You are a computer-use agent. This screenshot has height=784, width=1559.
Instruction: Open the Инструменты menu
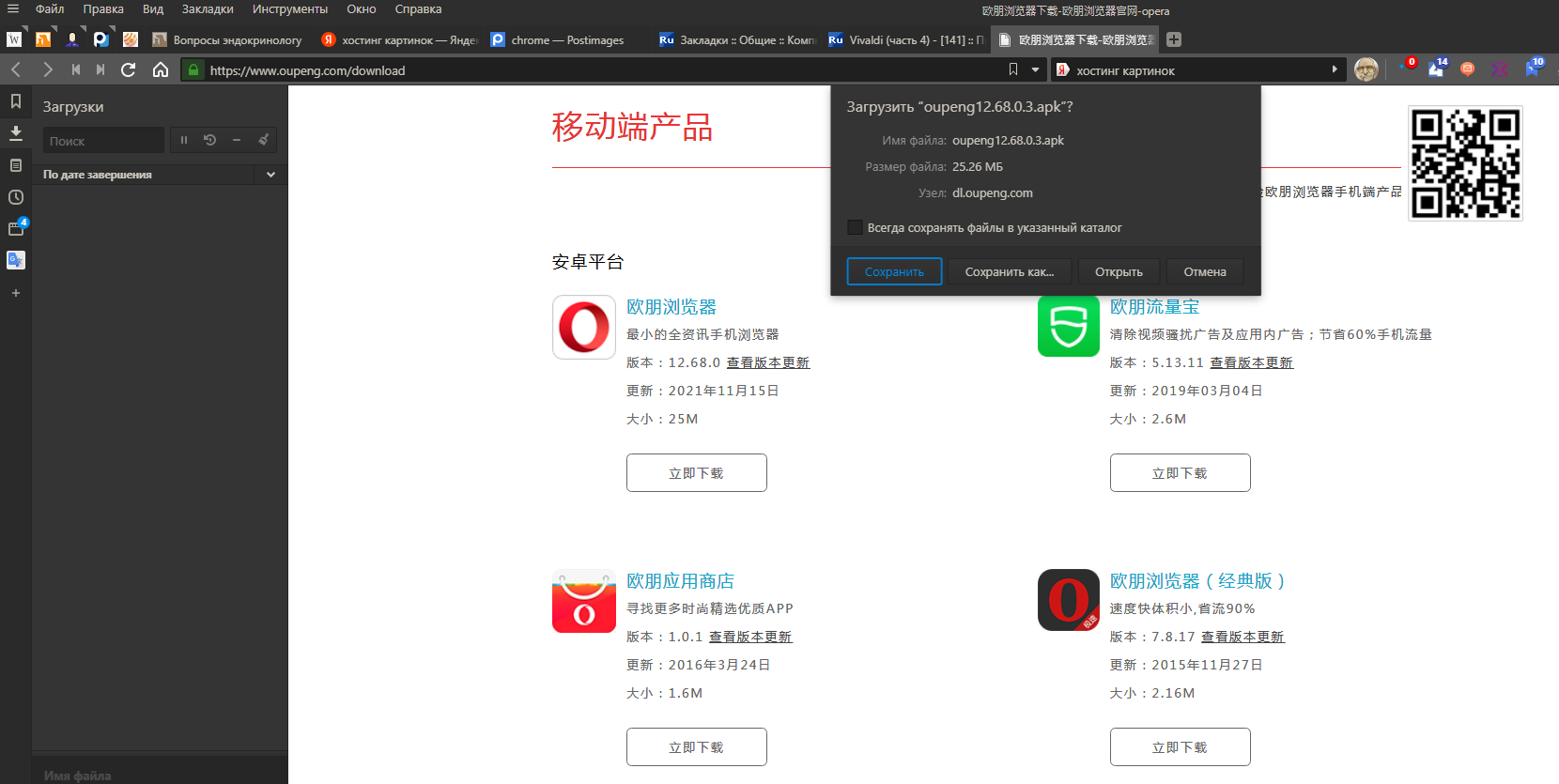click(290, 9)
